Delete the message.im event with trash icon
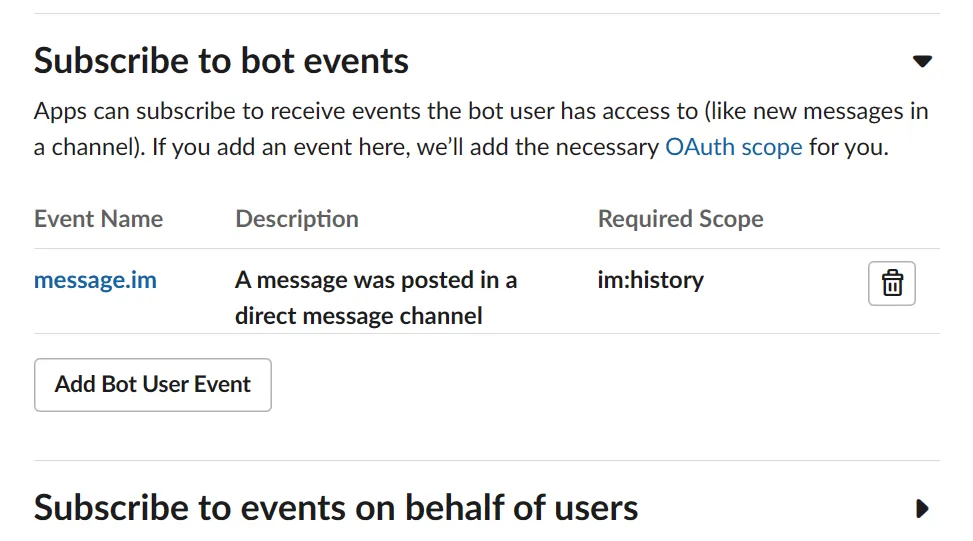Viewport: 973px width, 541px height. (x=892, y=284)
